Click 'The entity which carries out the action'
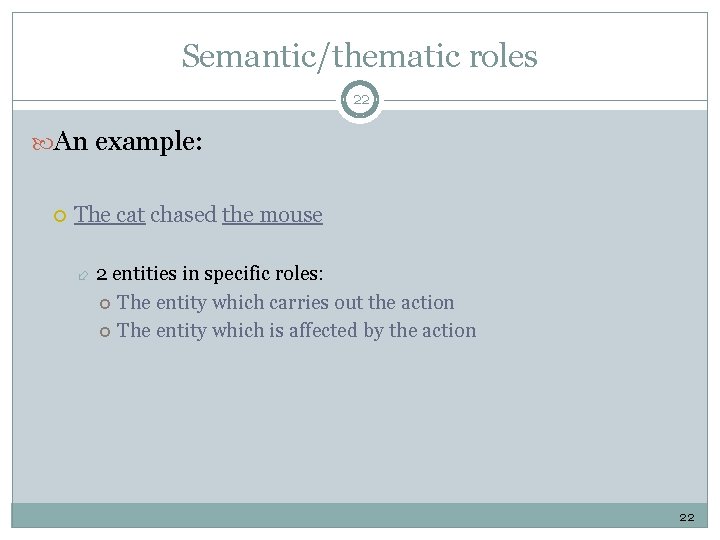720x540 pixels. pos(285,302)
